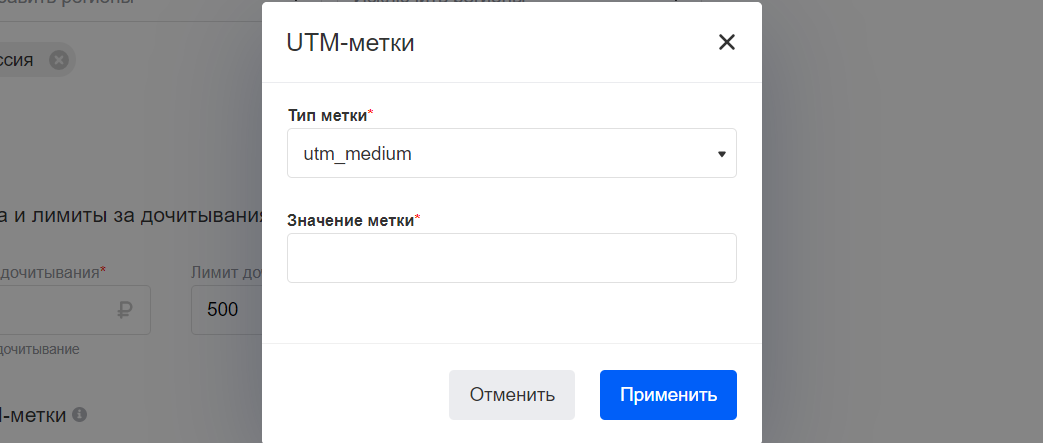The height and width of the screenshot is (443, 1043).
Task: Click the Отменить button
Action: (x=512, y=395)
